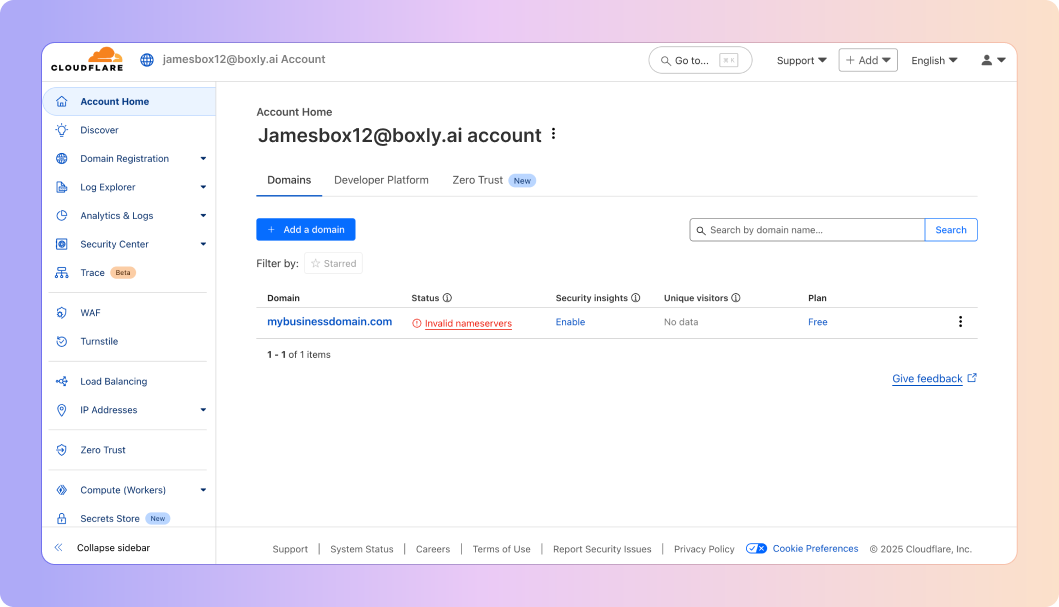Screen dimensions: 1059x607
Task: Switch to the Domains tab
Action: click(x=289, y=180)
